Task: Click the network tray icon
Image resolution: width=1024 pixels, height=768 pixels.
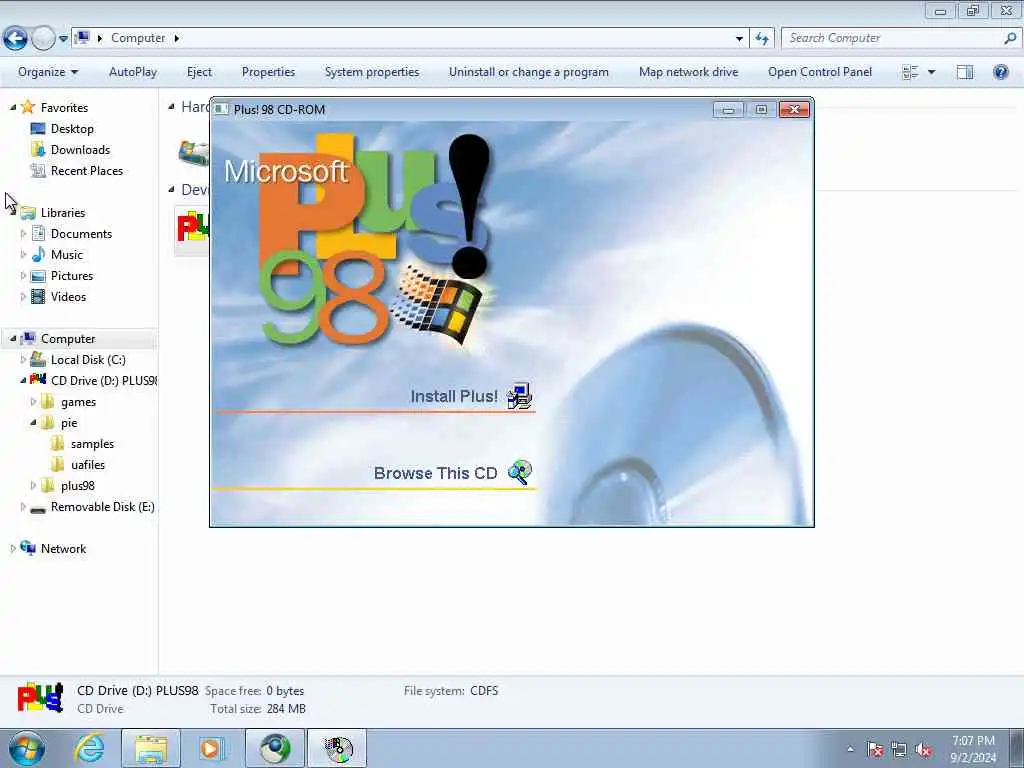Action: pos(899,750)
